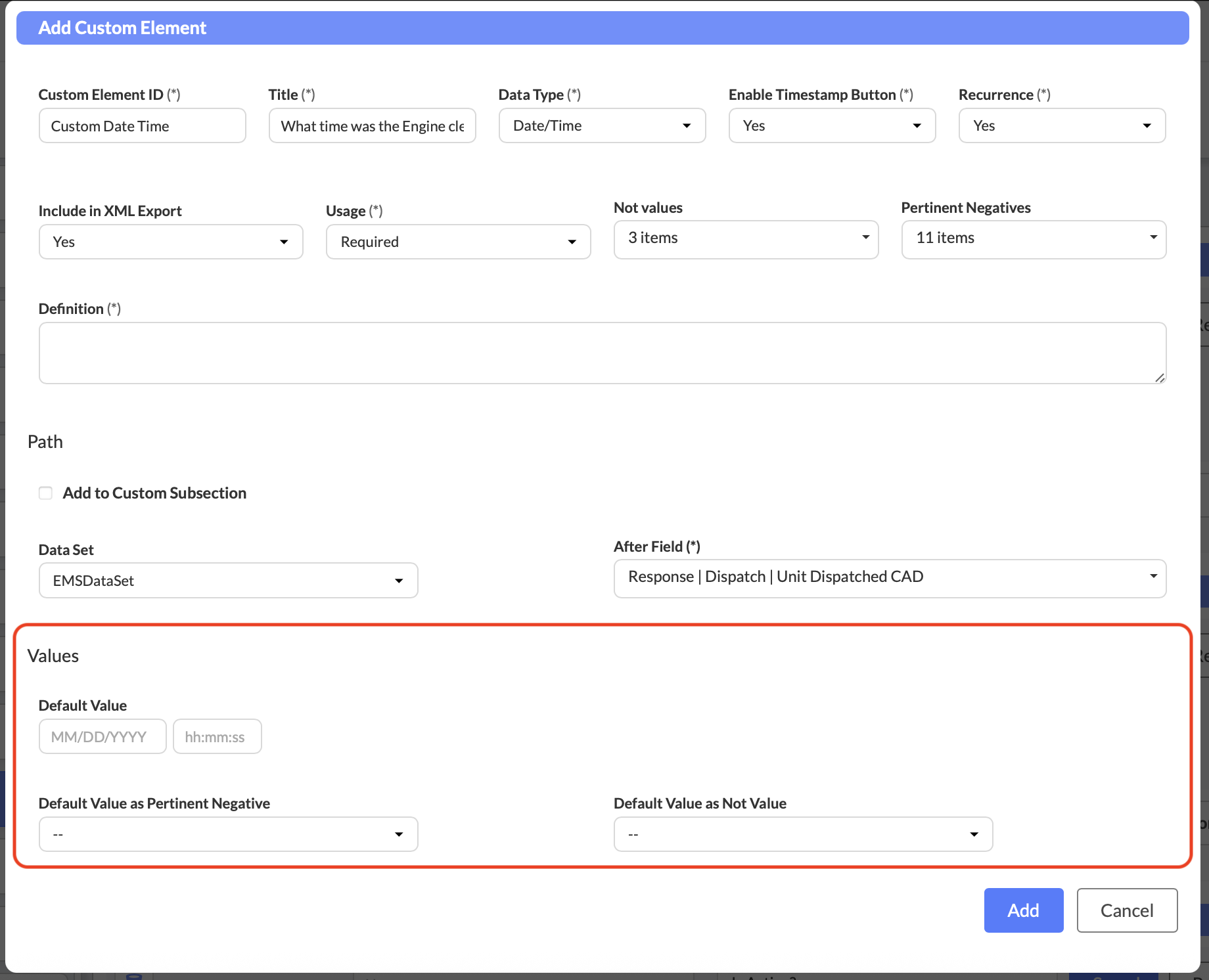Image resolution: width=1209 pixels, height=980 pixels.
Task: Grab the Definition text area resize handle
Action: tap(1160, 378)
